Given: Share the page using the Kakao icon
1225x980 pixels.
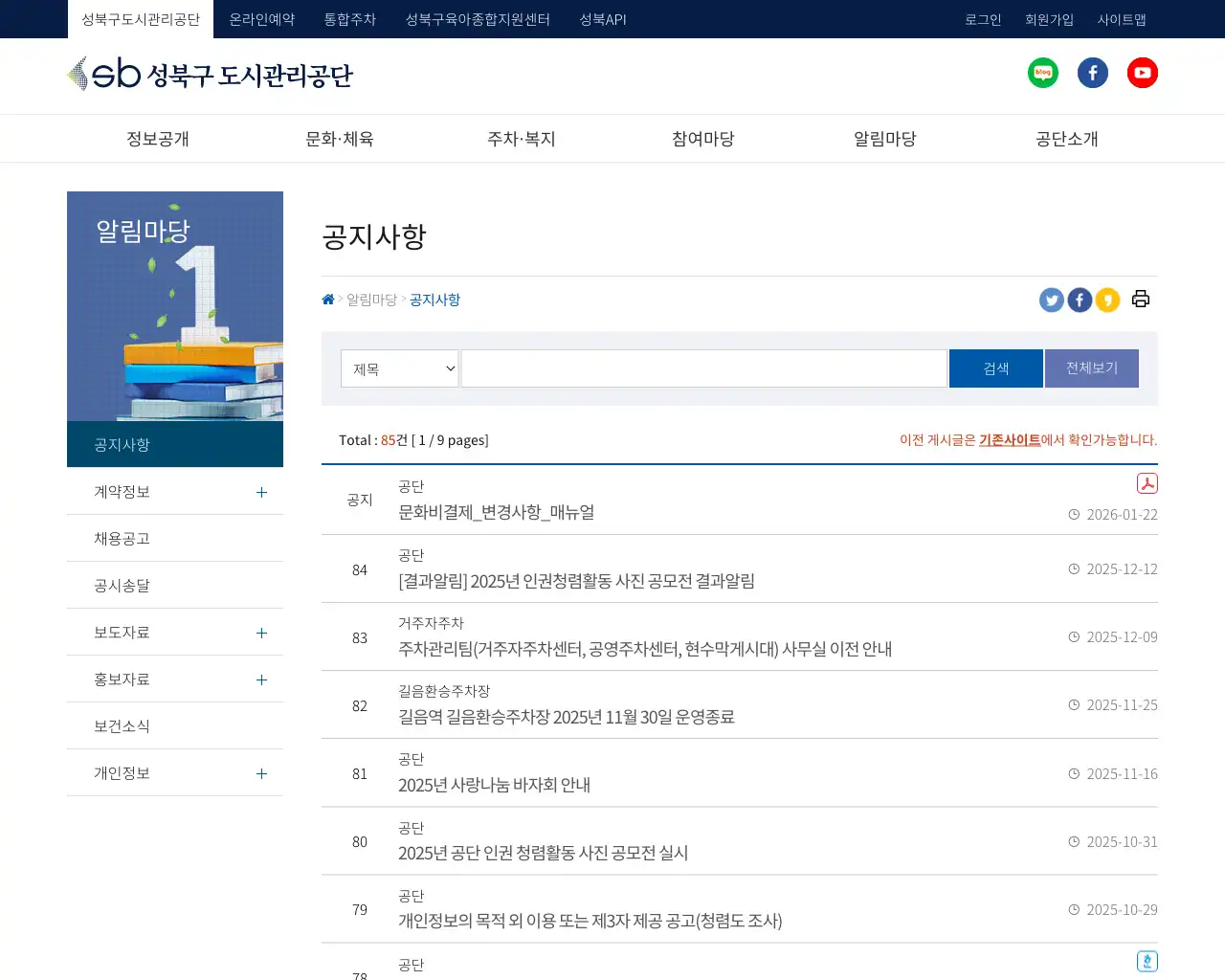Looking at the screenshot, I should pos(1107,300).
